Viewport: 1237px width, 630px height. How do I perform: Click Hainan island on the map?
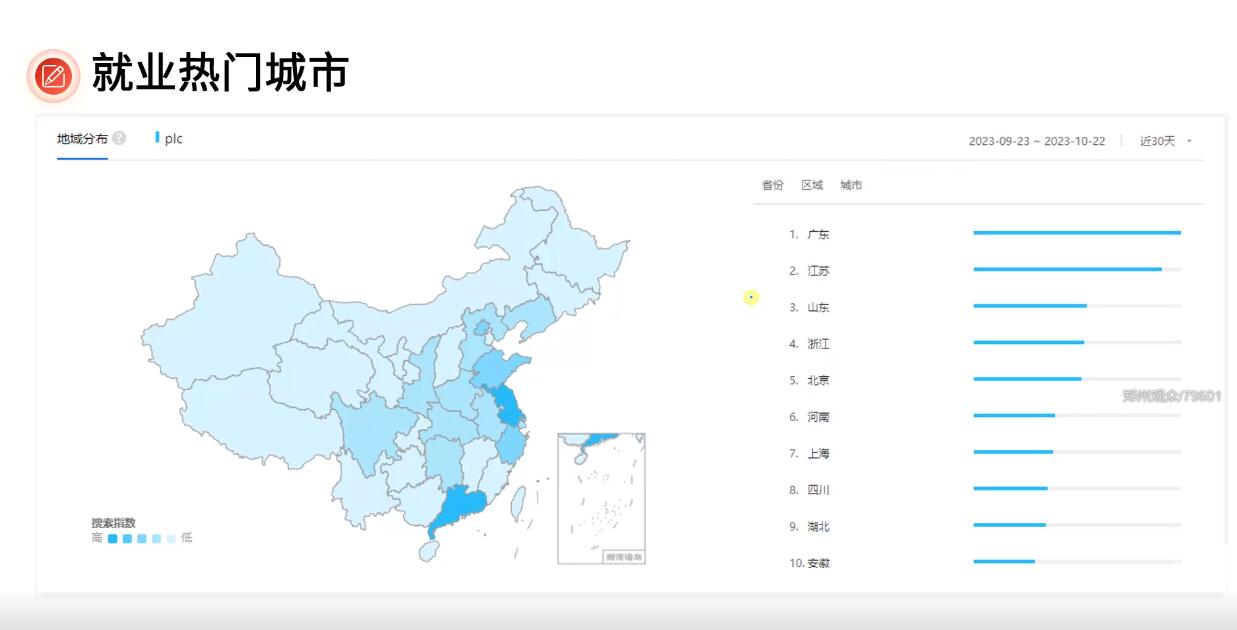[x=427, y=550]
